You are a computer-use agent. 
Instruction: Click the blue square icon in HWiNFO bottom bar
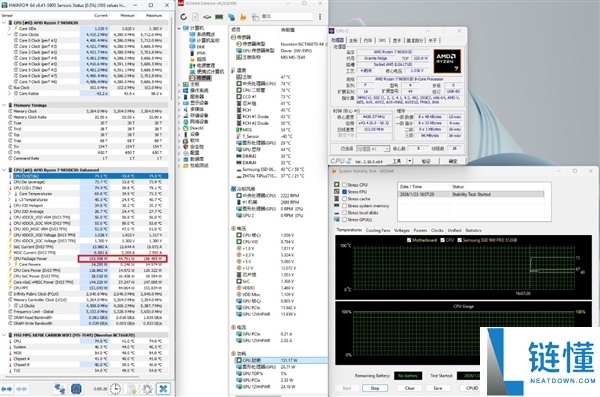click(x=76, y=389)
